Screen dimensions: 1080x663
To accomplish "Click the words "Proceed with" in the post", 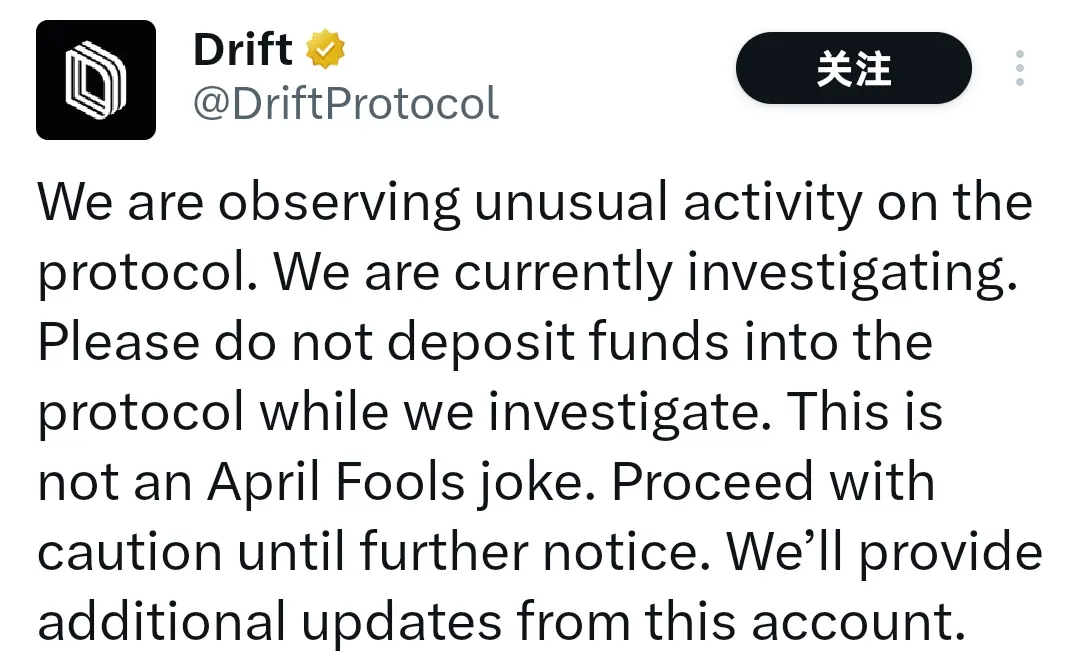I will pyautogui.click(x=773, y=482).
